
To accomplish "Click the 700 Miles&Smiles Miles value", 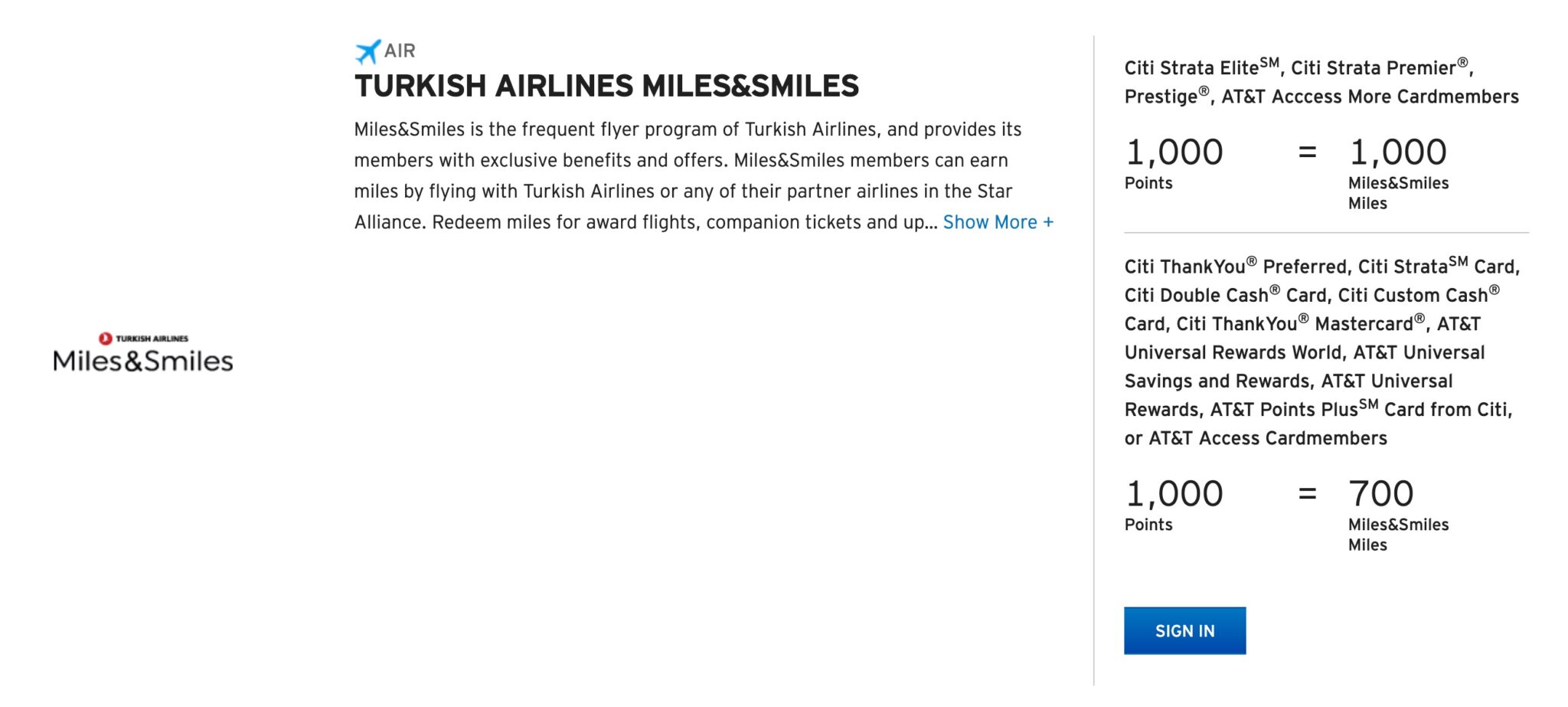I will 1380,493.
